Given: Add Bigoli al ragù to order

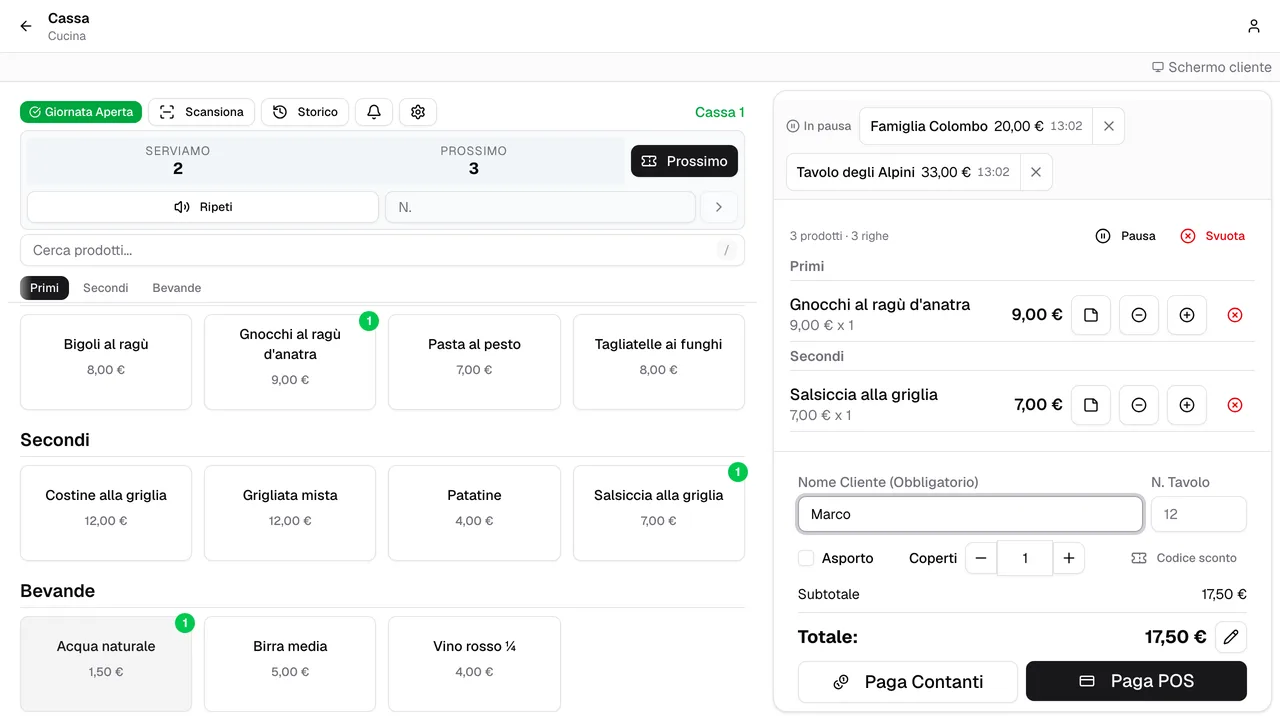Looking at the screenshot, I should click(x=106, y=362).
